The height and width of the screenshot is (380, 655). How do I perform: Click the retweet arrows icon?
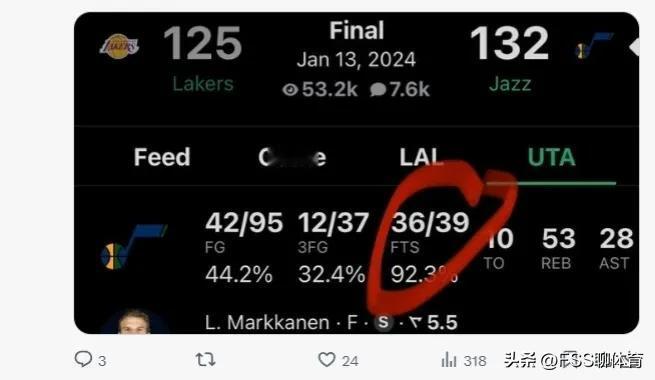click(206, 359)
